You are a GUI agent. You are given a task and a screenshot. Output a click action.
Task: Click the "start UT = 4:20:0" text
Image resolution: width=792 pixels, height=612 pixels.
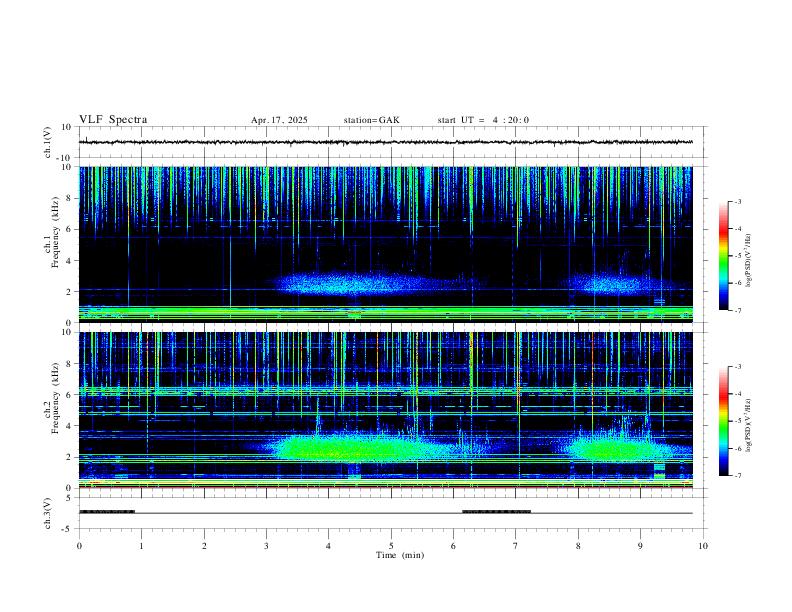pos(483,120)
